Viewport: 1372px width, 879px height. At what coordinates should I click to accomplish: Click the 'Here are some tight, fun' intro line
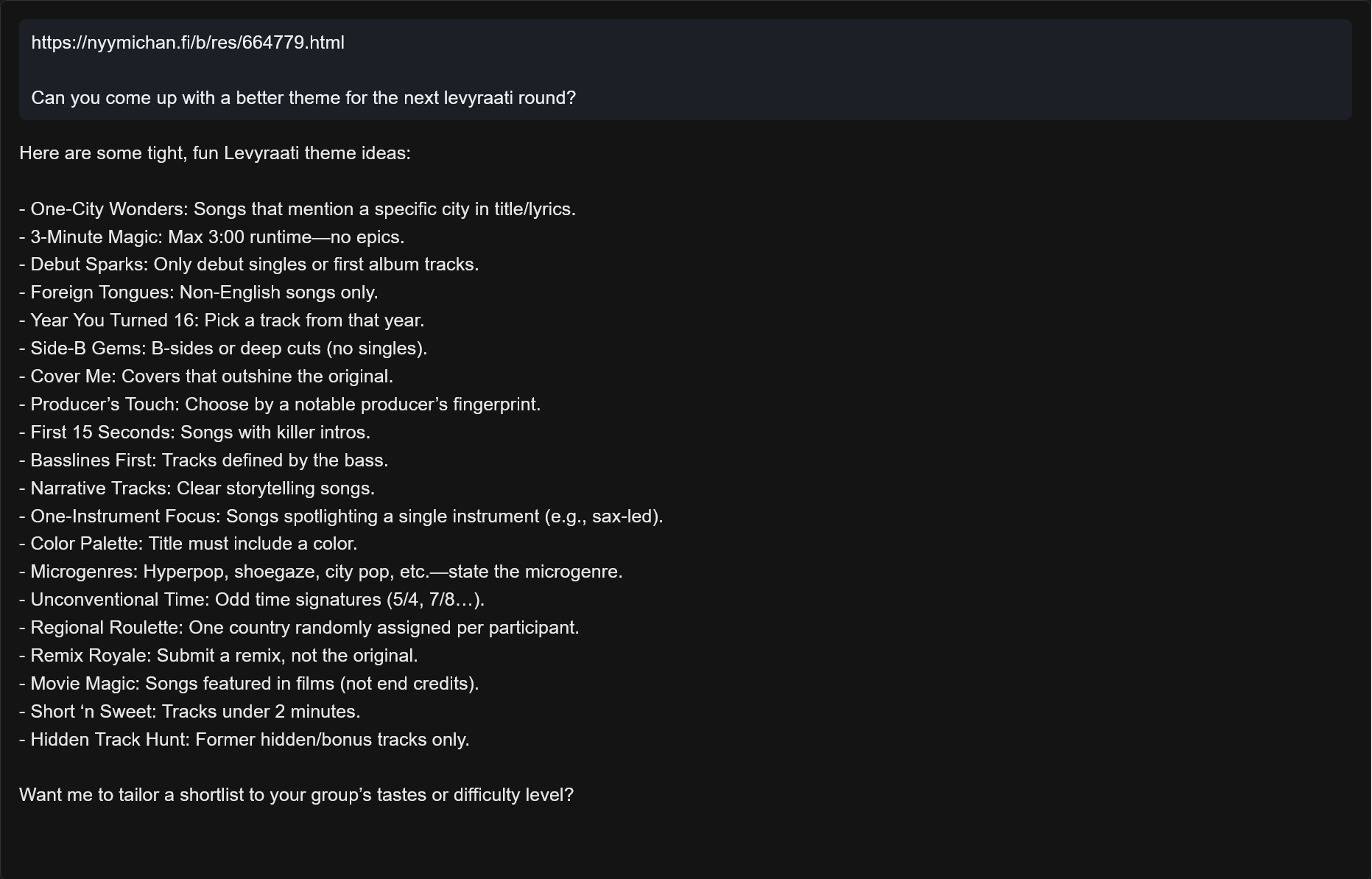tap(215, 153)
